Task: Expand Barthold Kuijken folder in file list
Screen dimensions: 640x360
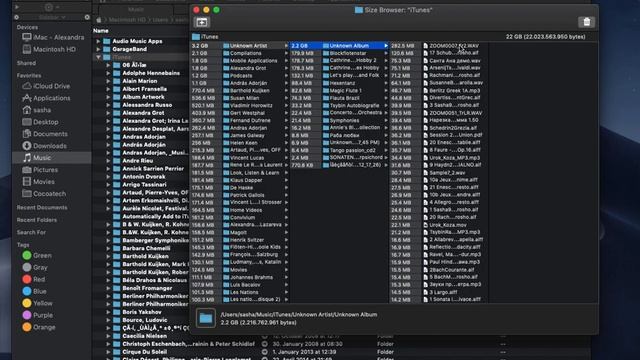Action: (x=108, y=256)
